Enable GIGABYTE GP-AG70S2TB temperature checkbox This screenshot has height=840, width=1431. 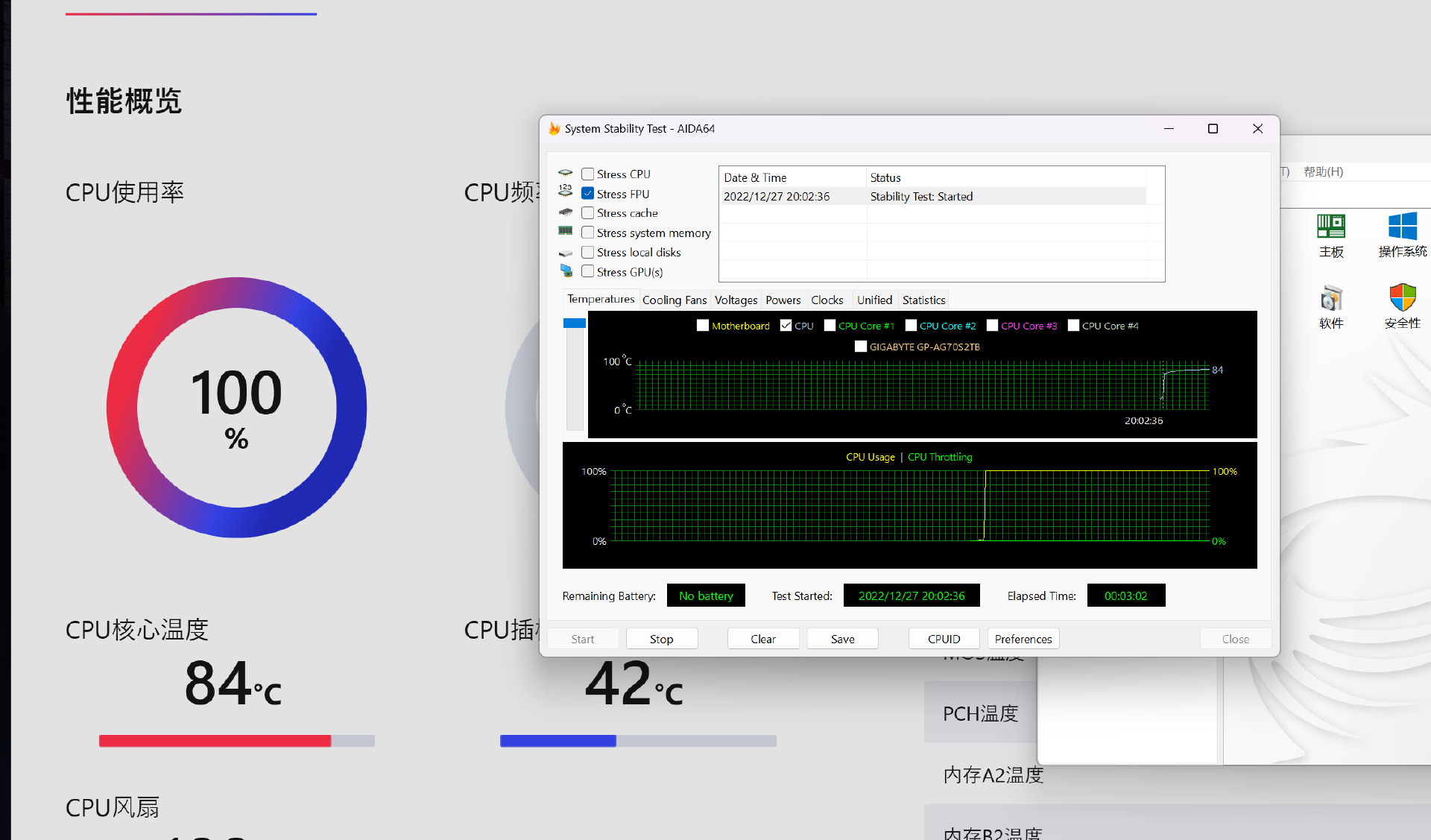(x=861, y=347)
